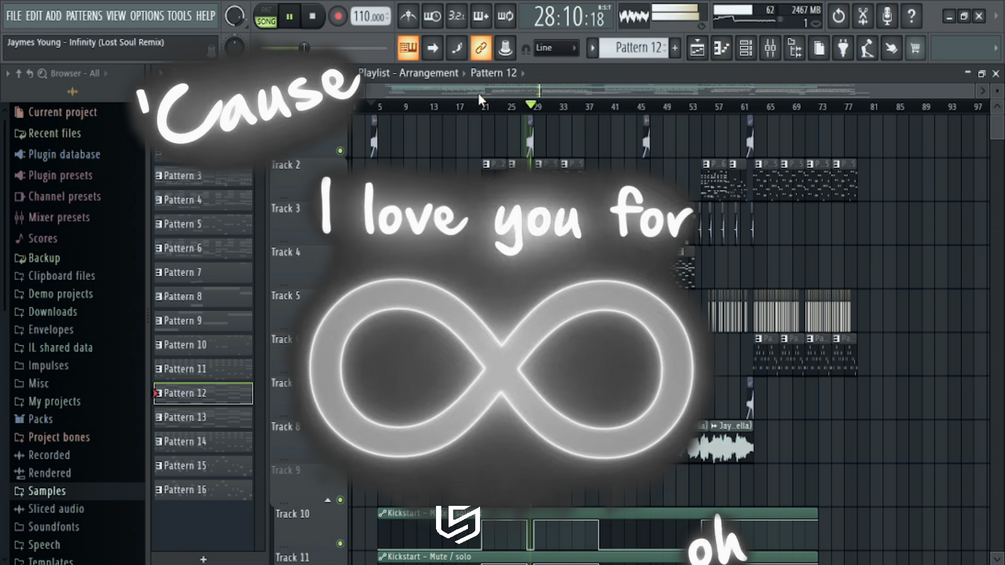Viewport: 1005px width, 565px height.
Task: Toggle step editing mode
Action: click(x=456, y=47)
